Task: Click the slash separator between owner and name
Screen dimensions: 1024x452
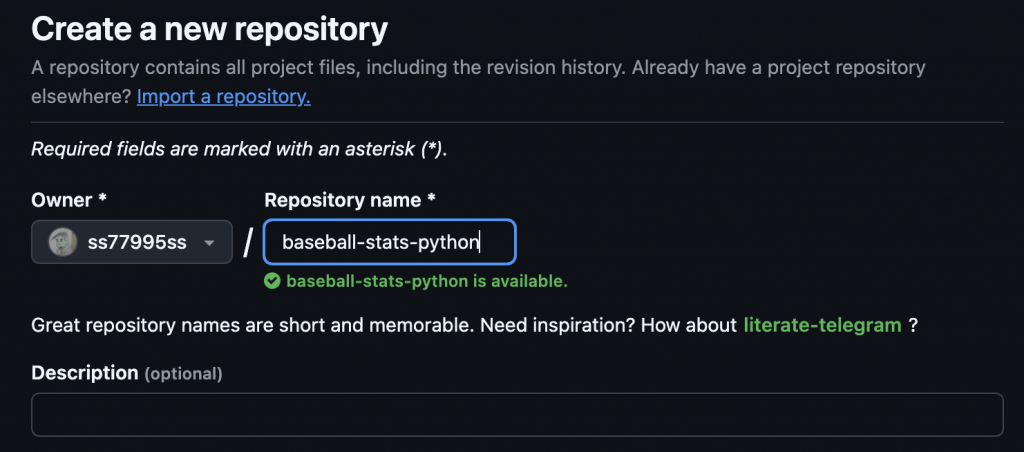Action: point(248,243)
